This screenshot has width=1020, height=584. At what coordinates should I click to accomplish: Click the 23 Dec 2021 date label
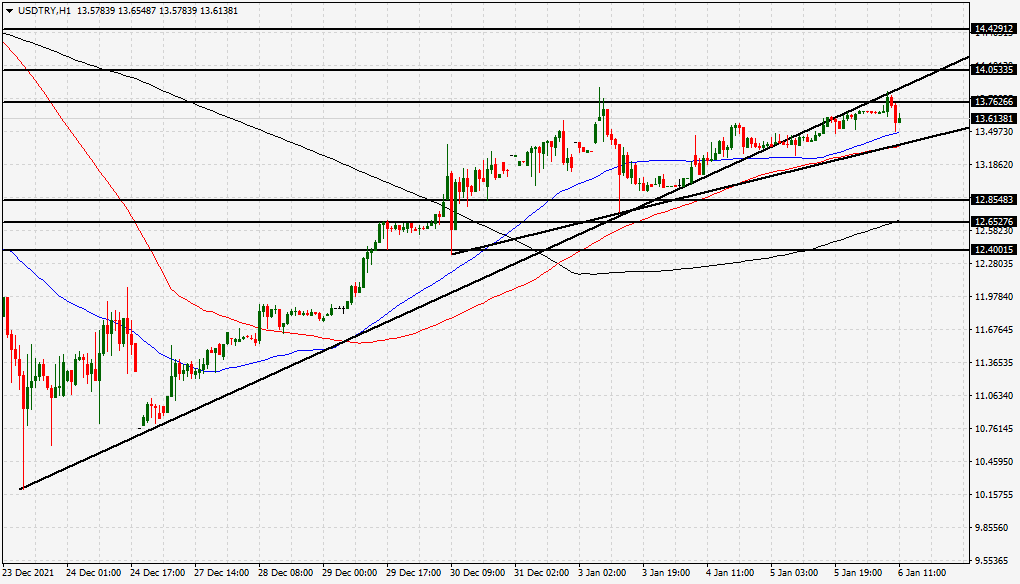click(x=29, y=573)
